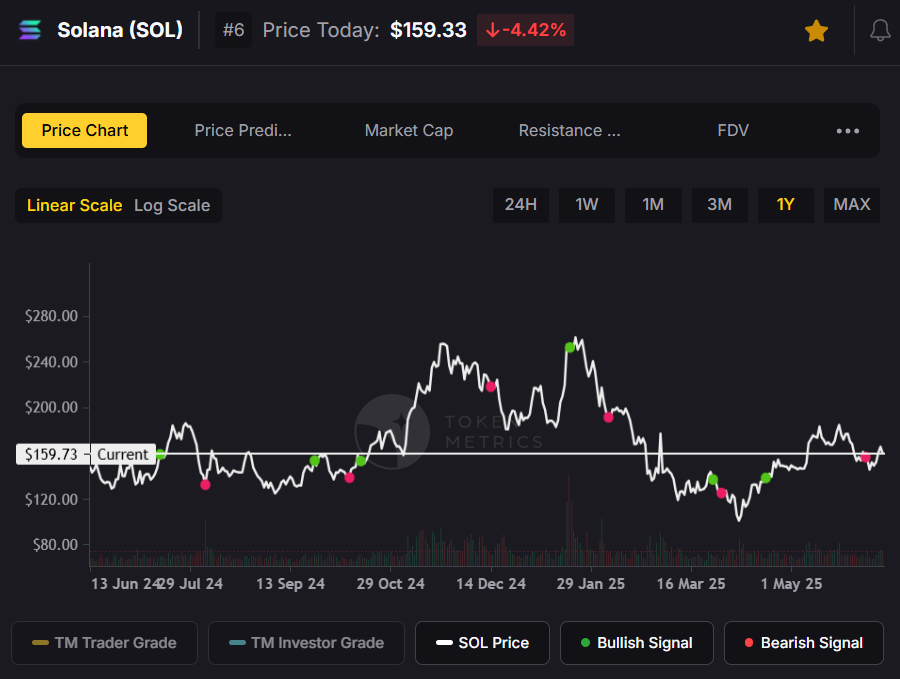Switch chart to Log Scale

pyautogui.click(x=172, y=205)
